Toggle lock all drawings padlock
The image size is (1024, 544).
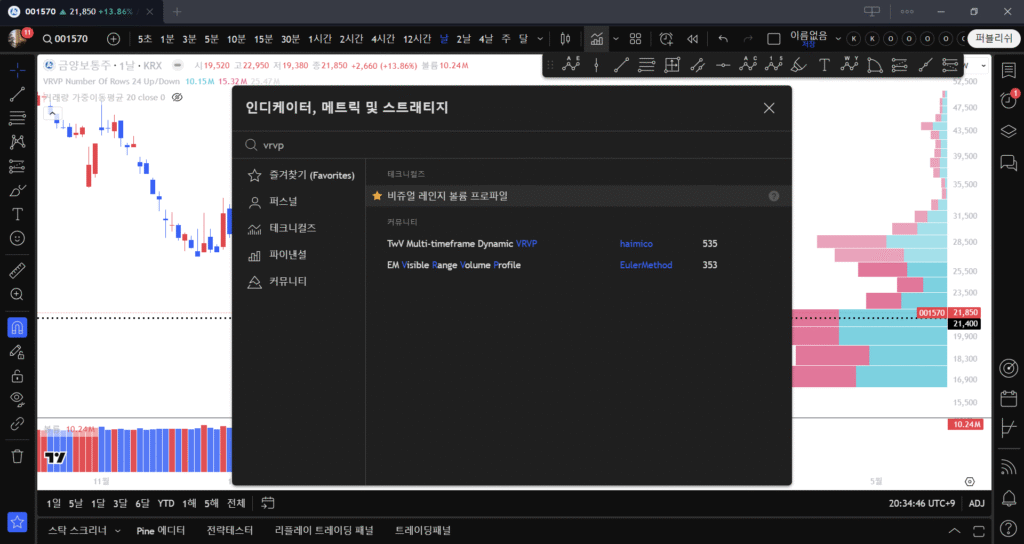pos(17,376)
